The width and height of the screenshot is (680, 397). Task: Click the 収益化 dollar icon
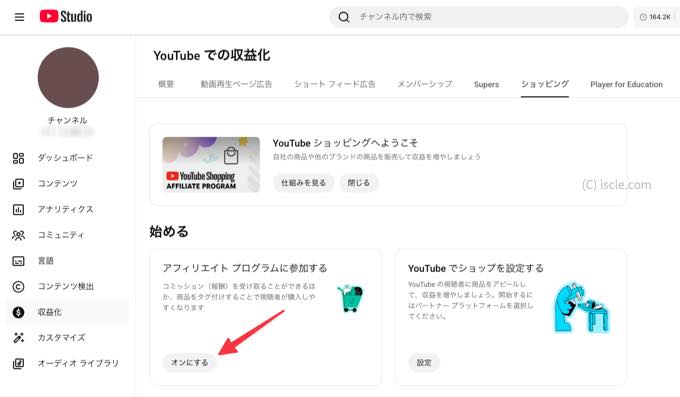coord(18,312)
